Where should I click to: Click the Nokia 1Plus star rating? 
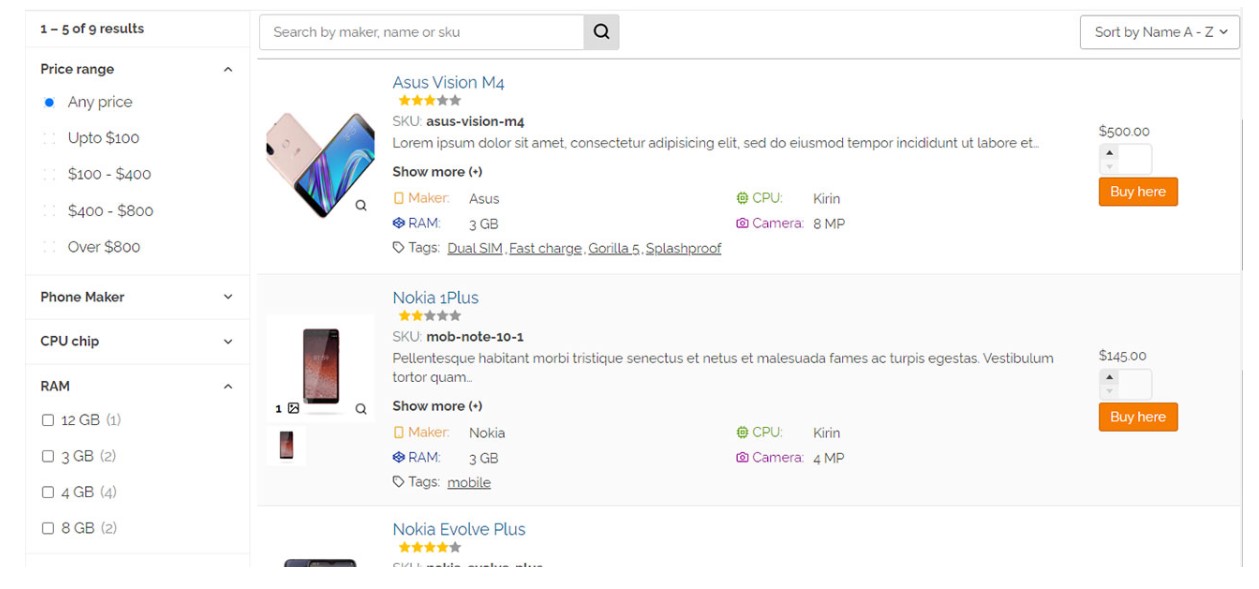click(x=429, y=315)
